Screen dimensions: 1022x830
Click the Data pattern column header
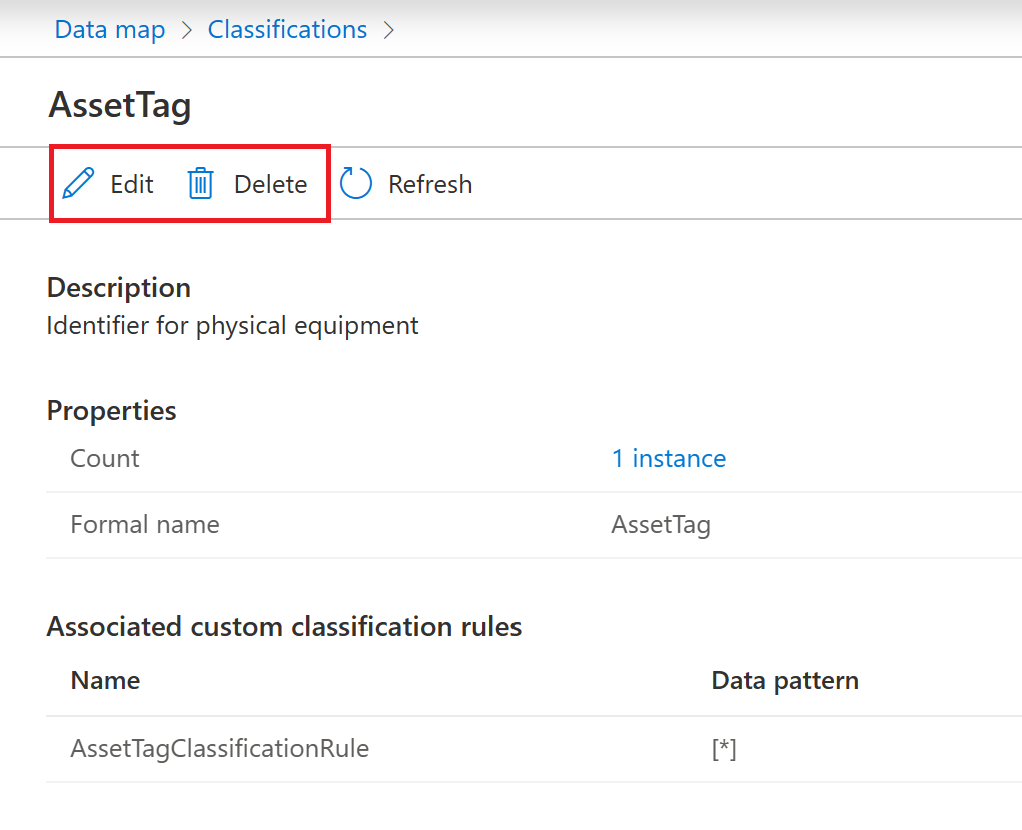[785, 680]
